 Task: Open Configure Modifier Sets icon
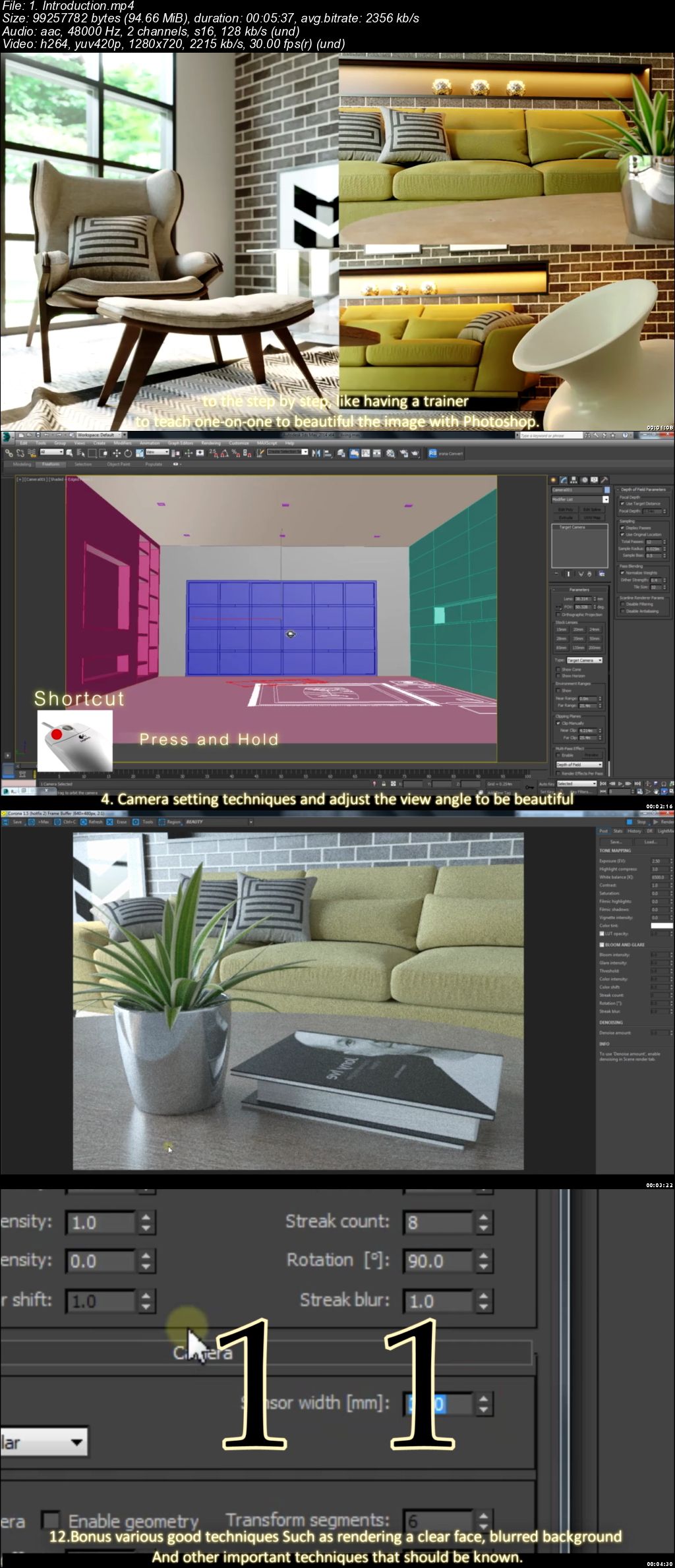(602, 574)
